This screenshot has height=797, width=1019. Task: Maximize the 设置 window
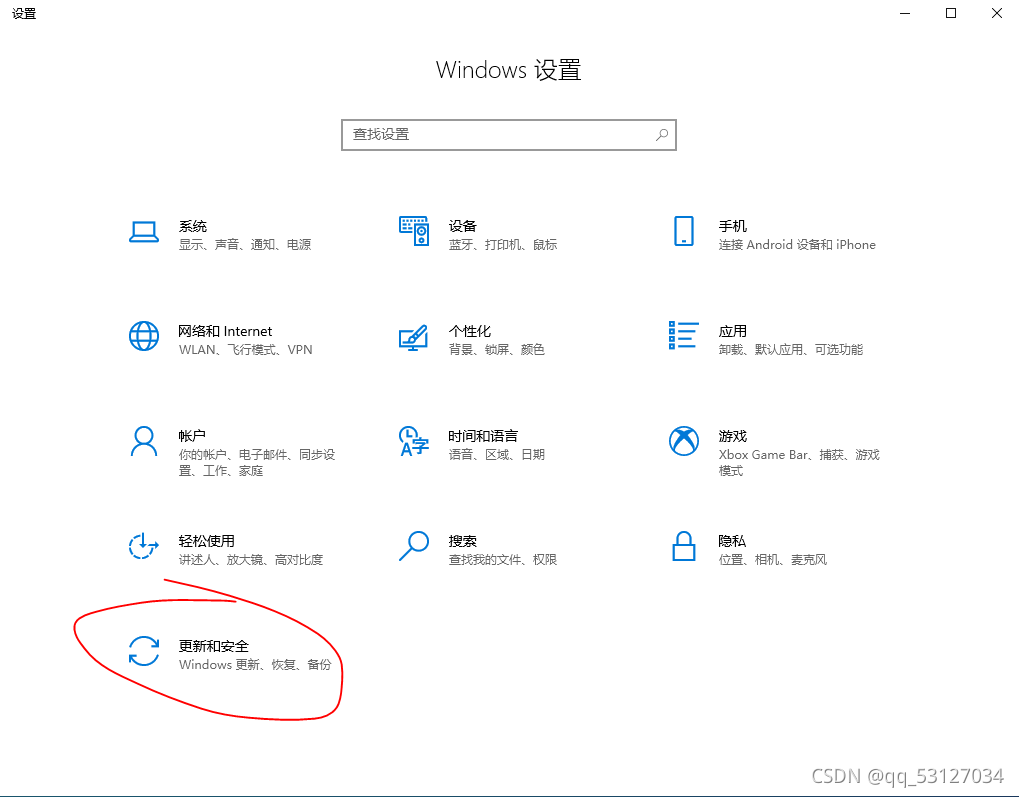point(951,13)
